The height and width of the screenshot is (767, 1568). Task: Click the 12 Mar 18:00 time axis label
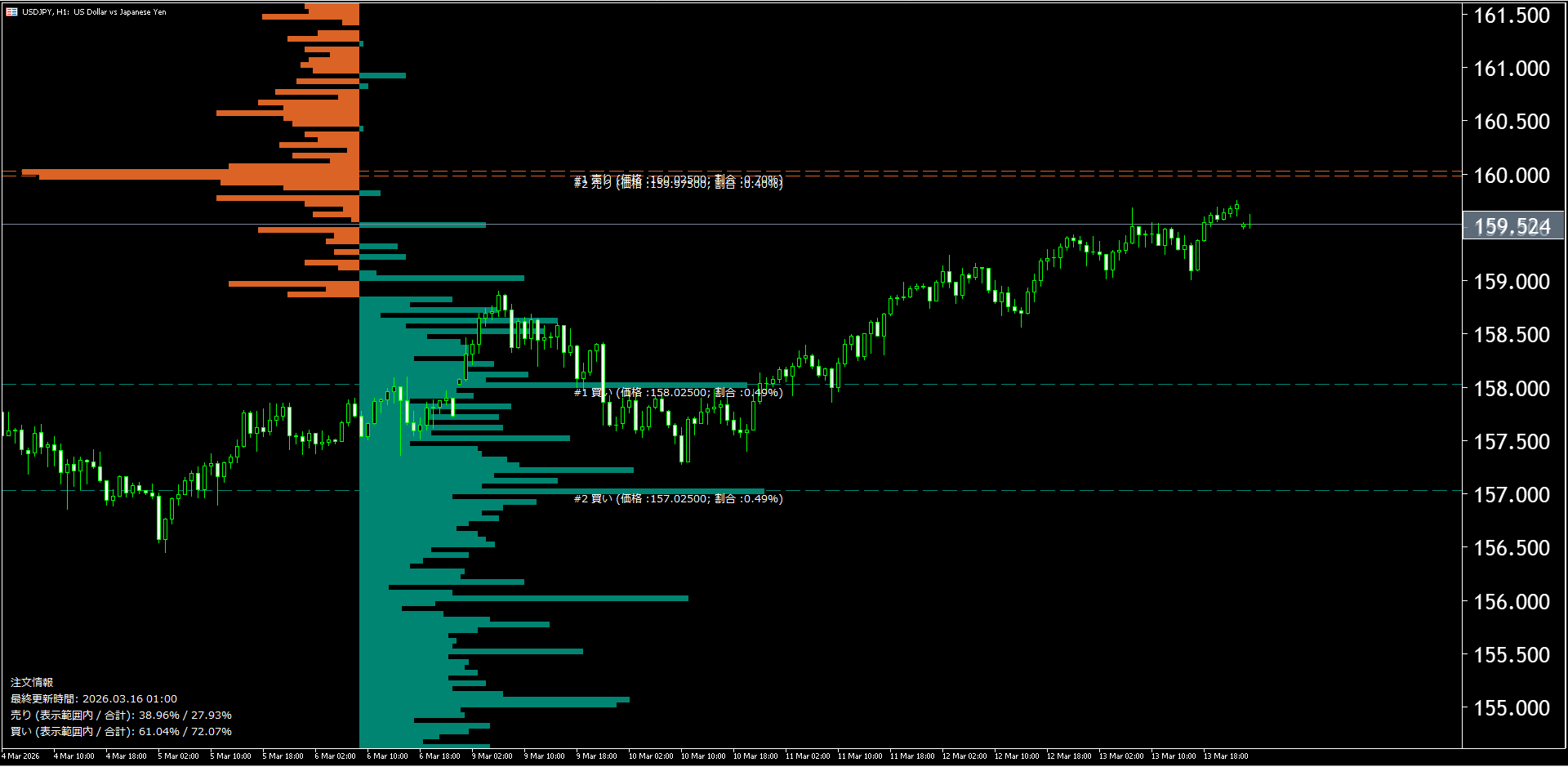click(1069, 756)
